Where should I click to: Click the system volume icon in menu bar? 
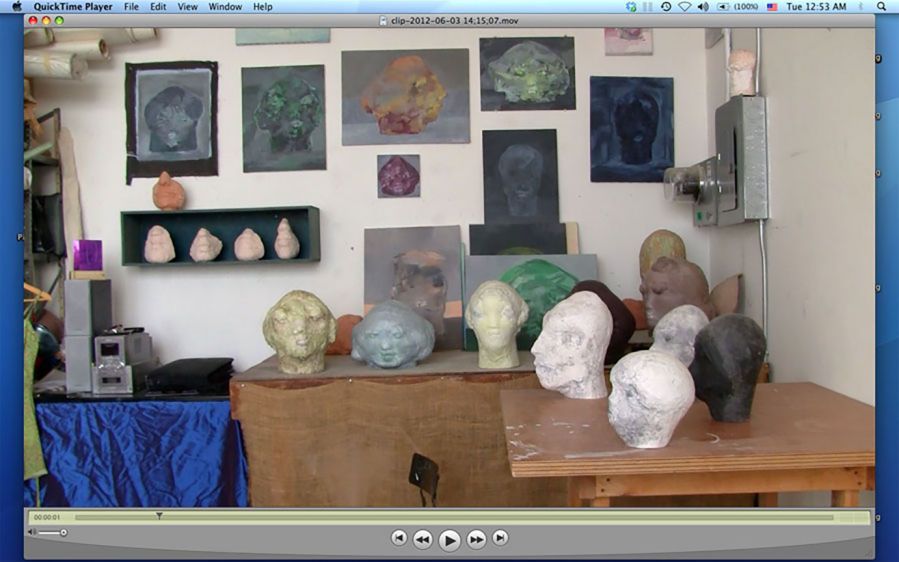(702, 7)
